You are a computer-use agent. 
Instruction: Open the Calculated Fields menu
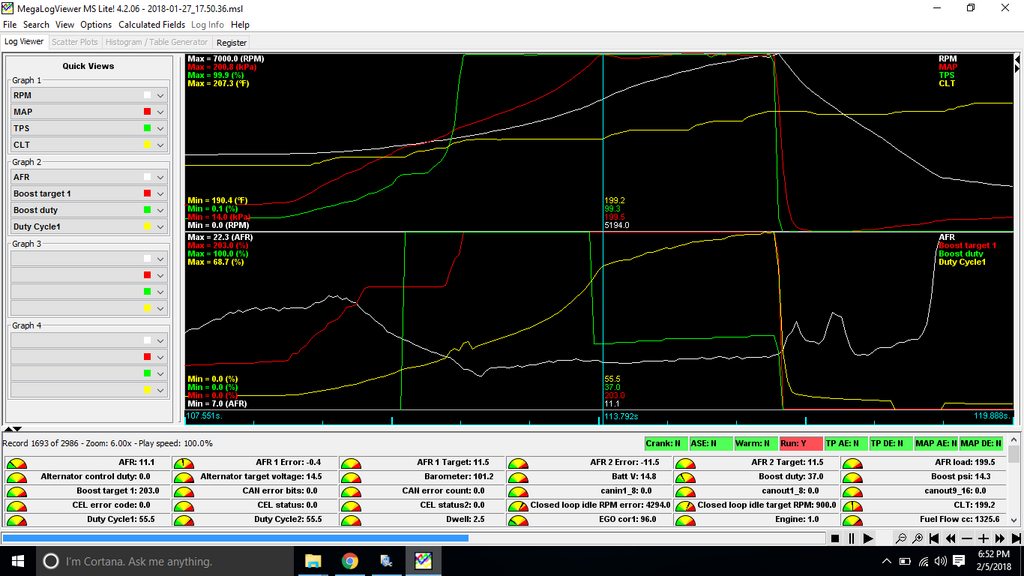click(x=152, y=25)
